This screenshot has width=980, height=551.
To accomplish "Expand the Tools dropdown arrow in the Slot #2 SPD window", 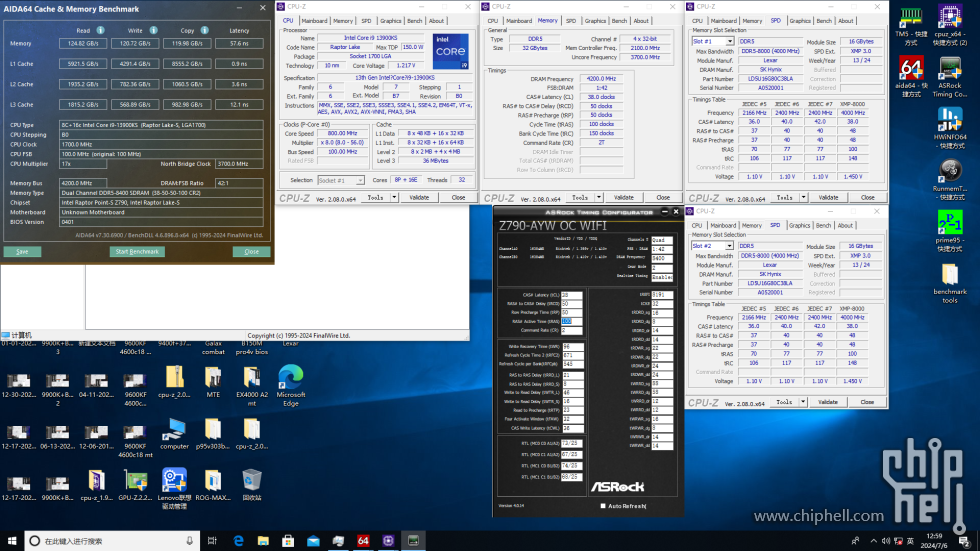I will 803,402.
